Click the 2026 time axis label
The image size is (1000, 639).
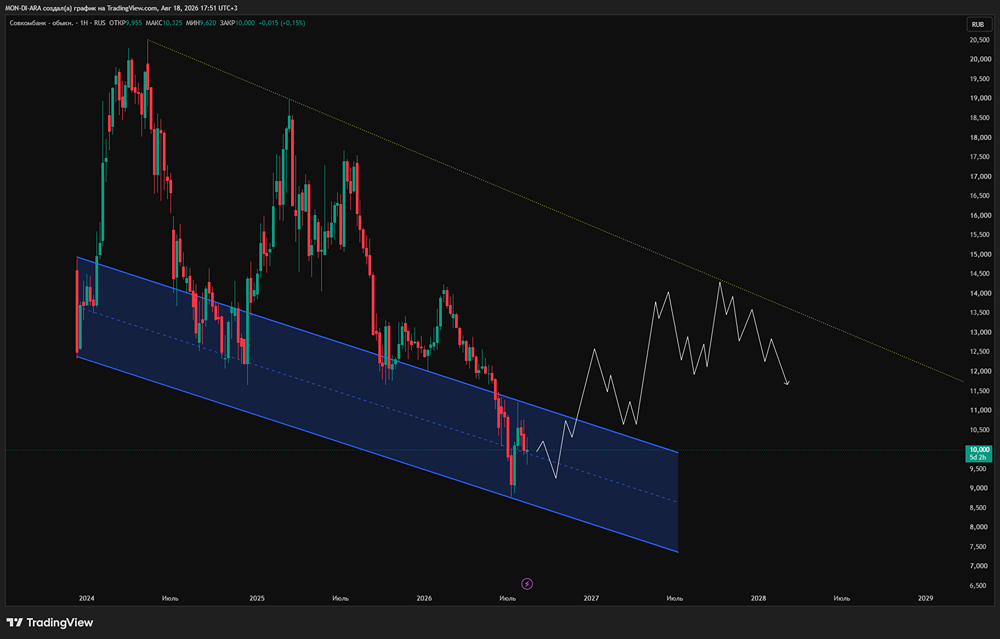(x=424, y=598)
